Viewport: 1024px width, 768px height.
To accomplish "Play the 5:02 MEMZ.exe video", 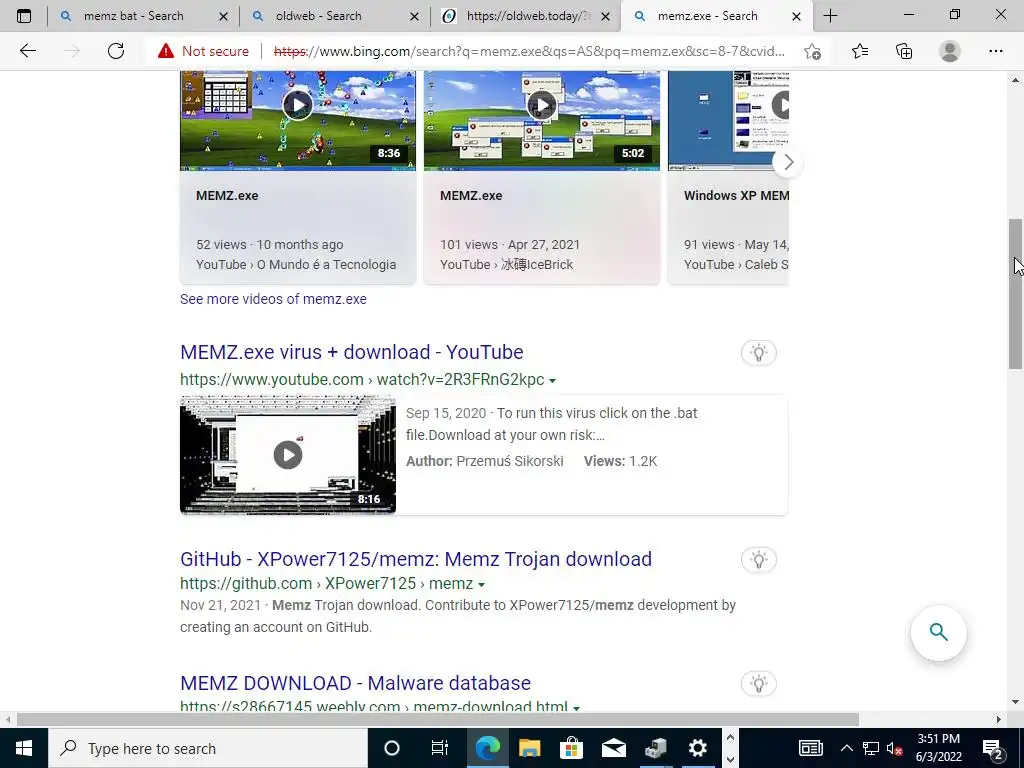I will [541, 105].
